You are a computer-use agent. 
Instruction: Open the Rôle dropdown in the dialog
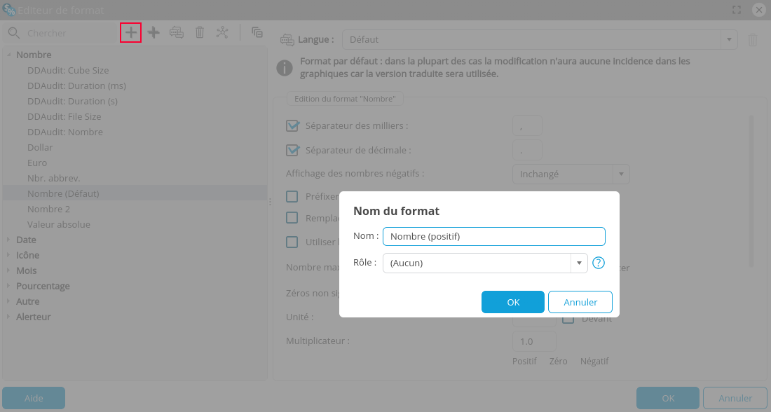click(578, 263)
